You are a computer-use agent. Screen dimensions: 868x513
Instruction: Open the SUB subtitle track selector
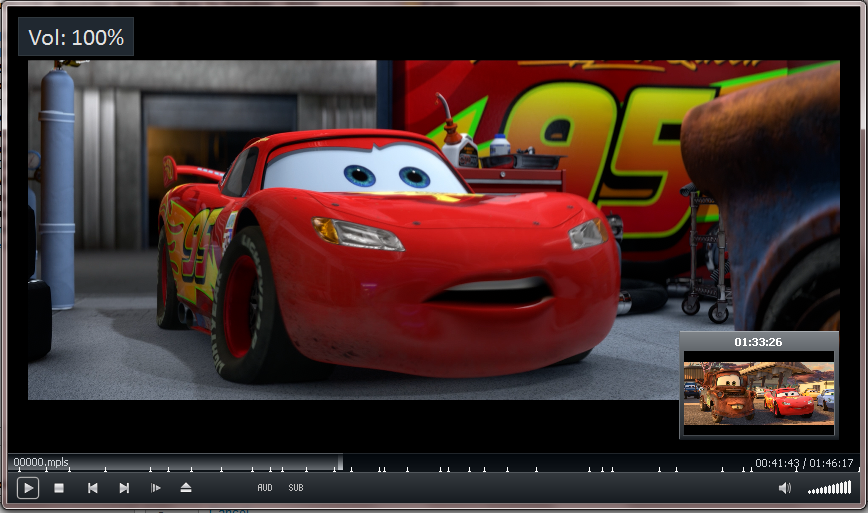click(x=296, y=488)
